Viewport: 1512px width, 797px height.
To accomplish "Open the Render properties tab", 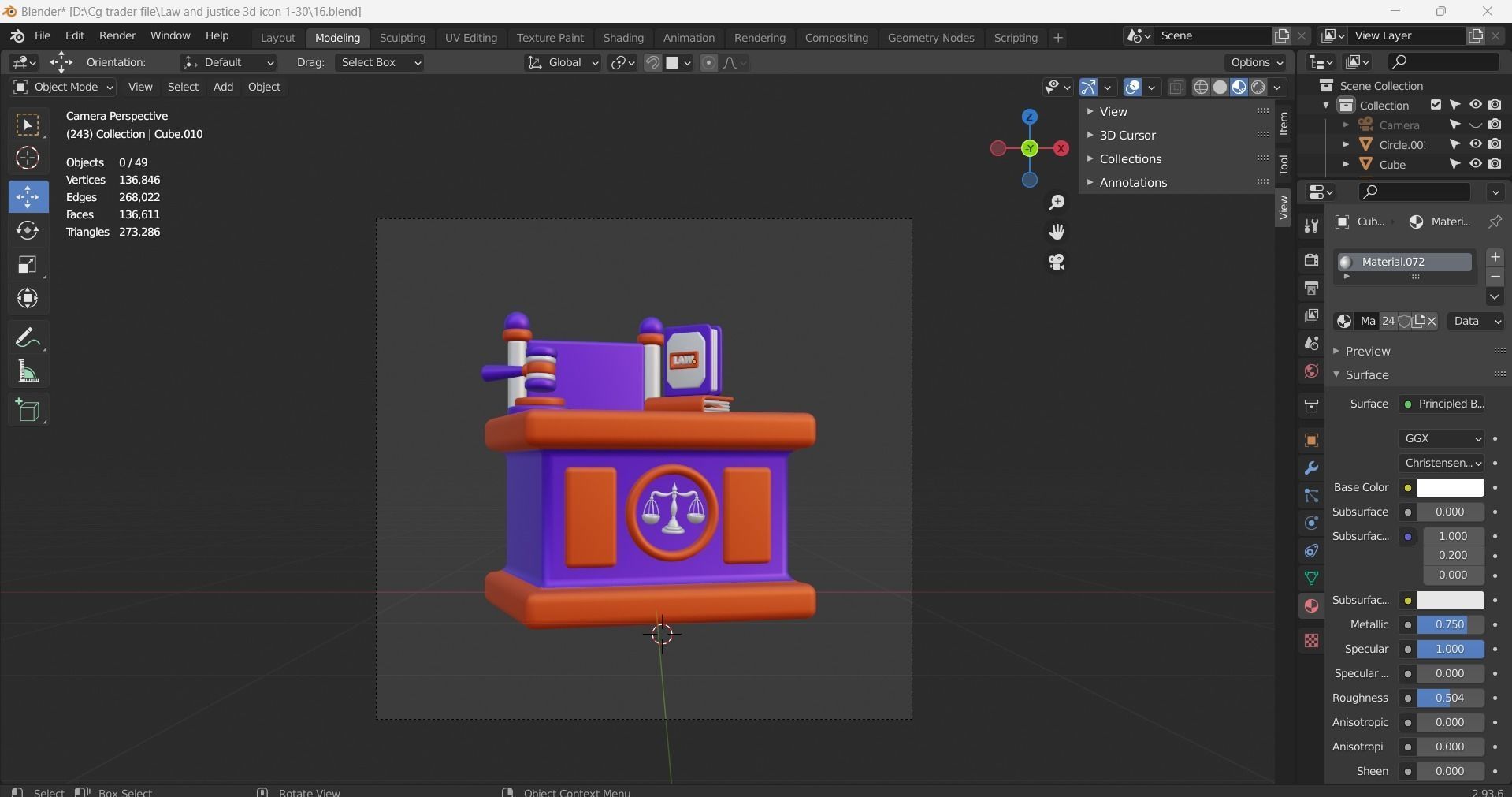I will [x=1311, y=260].
